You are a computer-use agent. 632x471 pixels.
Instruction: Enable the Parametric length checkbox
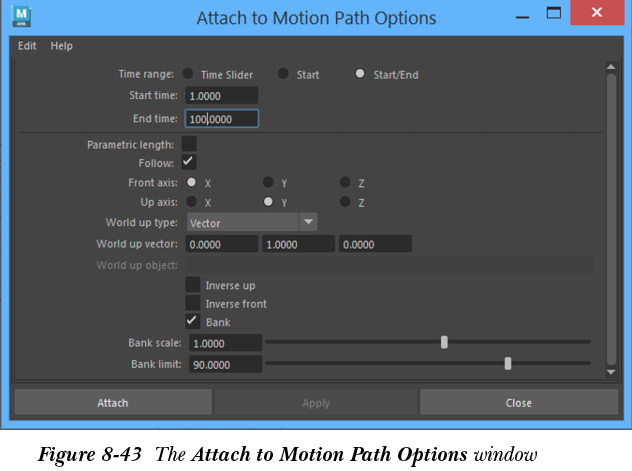189,144
